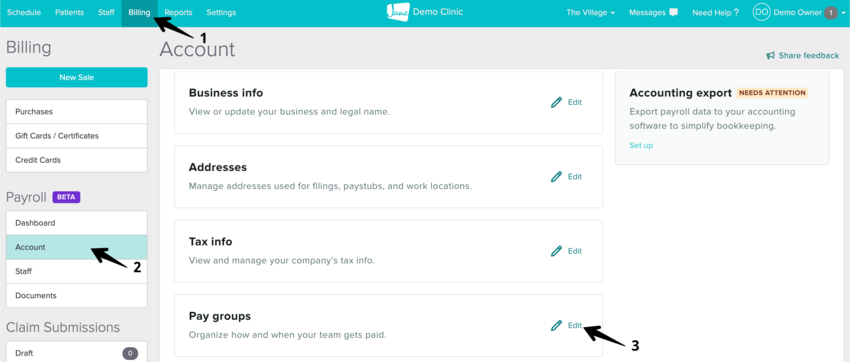Viewport: 850px width, 362px height.
Task: Open Draft claim submissions item
Action: 76,352
